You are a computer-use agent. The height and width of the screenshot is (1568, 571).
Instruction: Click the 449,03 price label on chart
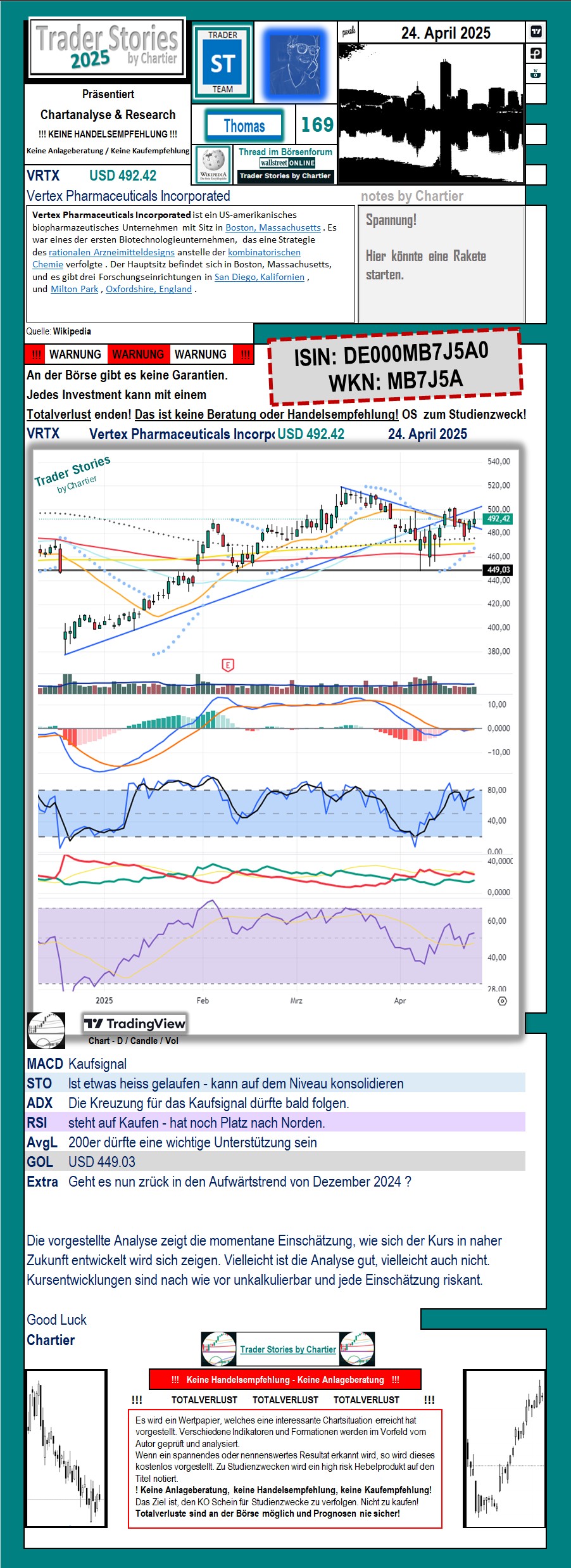(x=498, y=570)
